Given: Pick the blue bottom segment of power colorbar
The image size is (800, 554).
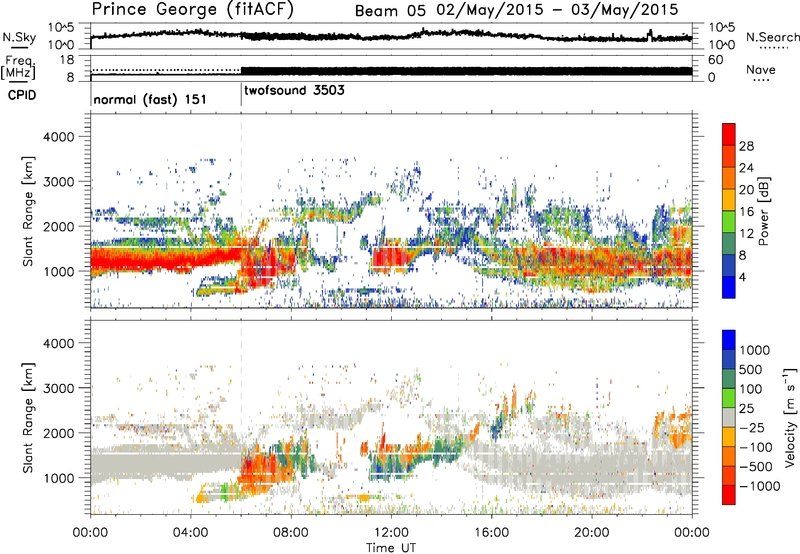Looking at the screenshot, I should tap(729, 287).
